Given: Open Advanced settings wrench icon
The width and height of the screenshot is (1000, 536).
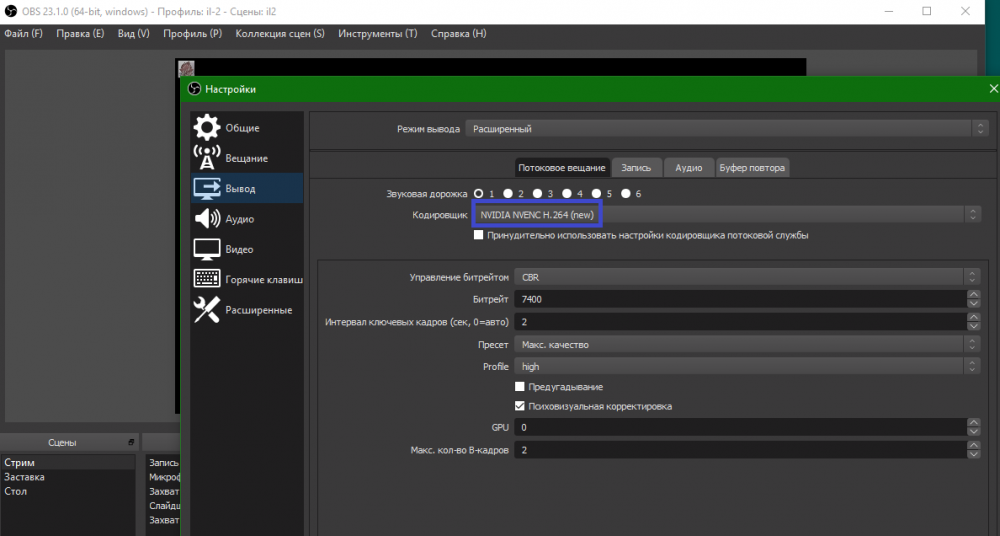Looking at the screenshot, I should (x=206, y=310).
